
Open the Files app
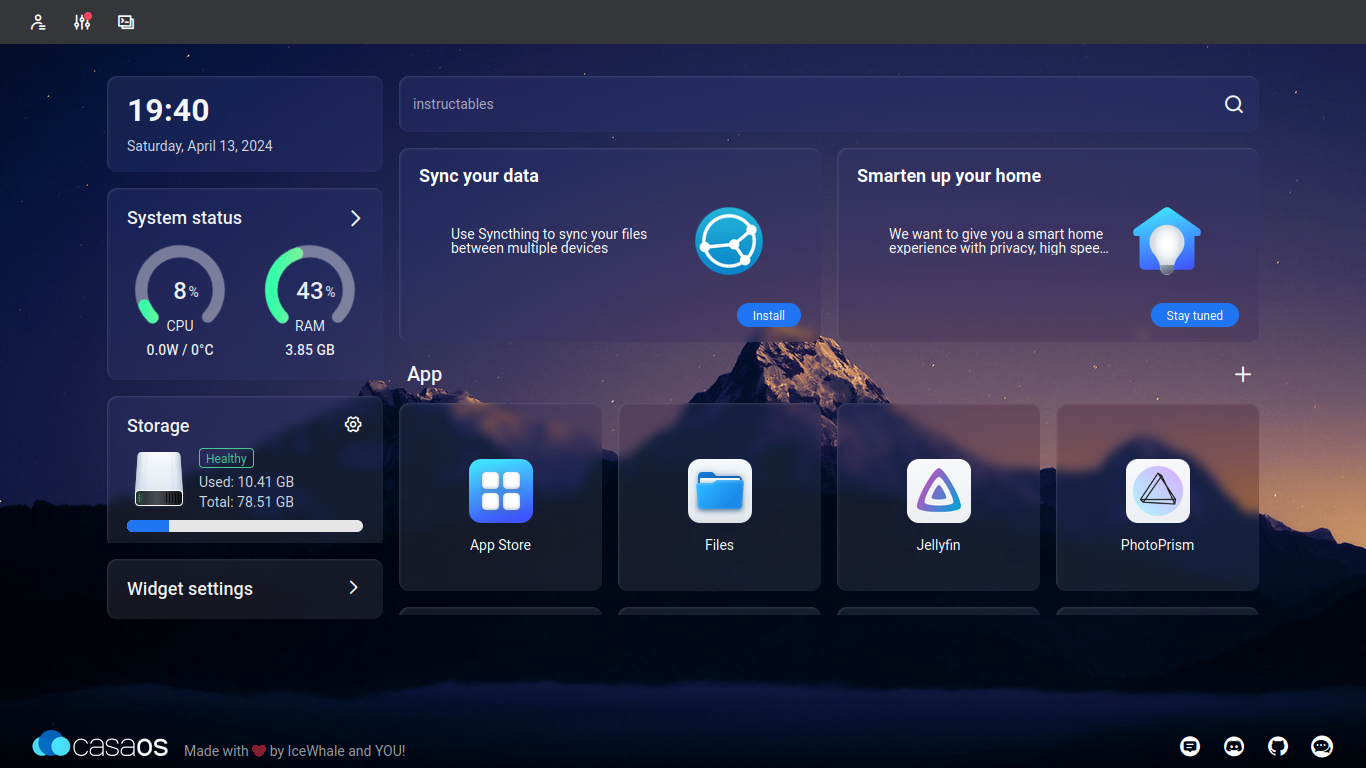[x=719, y=491]
